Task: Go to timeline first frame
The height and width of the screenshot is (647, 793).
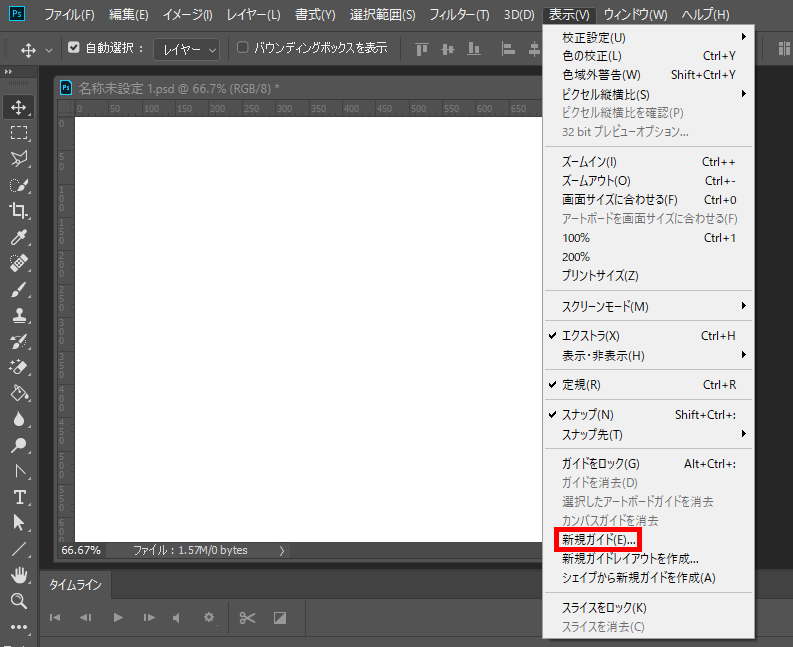Action: tap(55, 618)
